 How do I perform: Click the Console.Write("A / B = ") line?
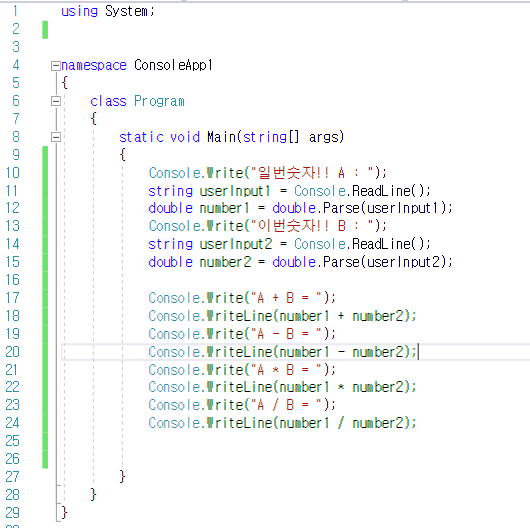click(x=242, y=405)
